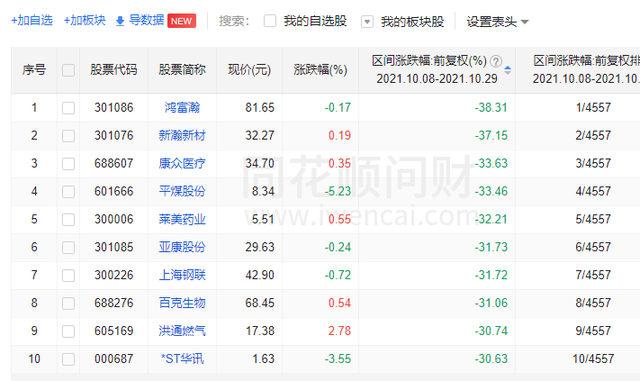Image resolution: width=640 pixels, height=381 pixels.
Task: Click stock code 605169
Action: (x=114, y=331)
